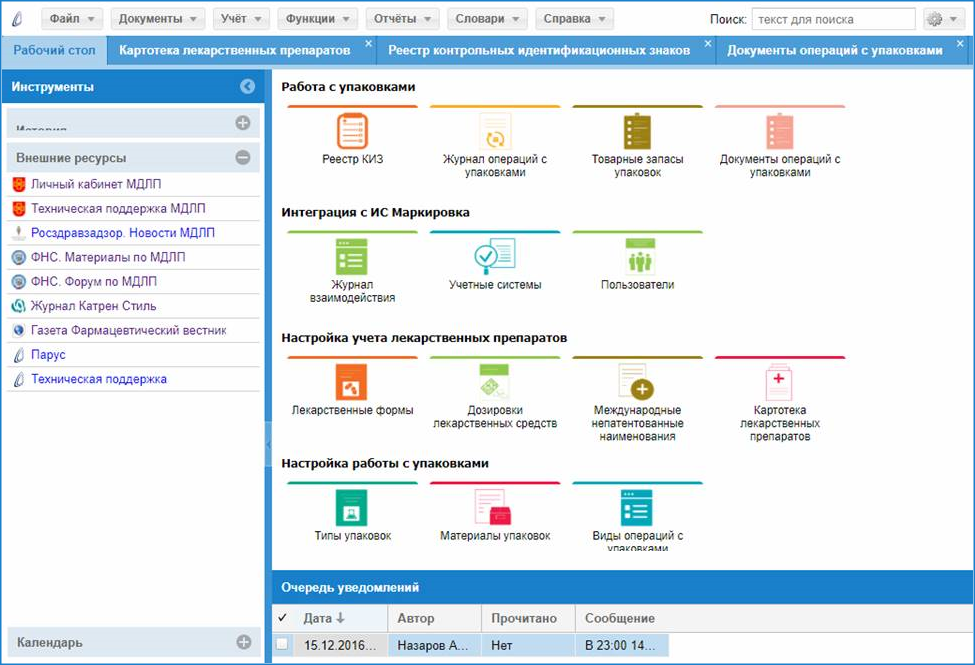Open the Лекарственные формы icon
The width and height of the screenshot is (975, 665).
(x=352, y=382)
